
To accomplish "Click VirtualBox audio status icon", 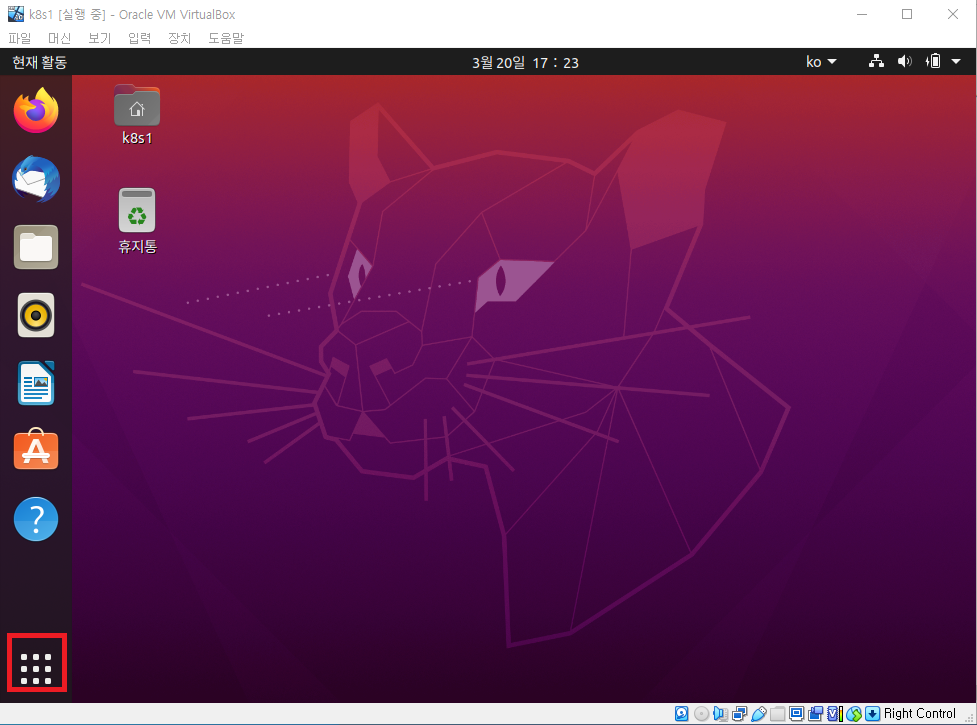I will point(720,713).
